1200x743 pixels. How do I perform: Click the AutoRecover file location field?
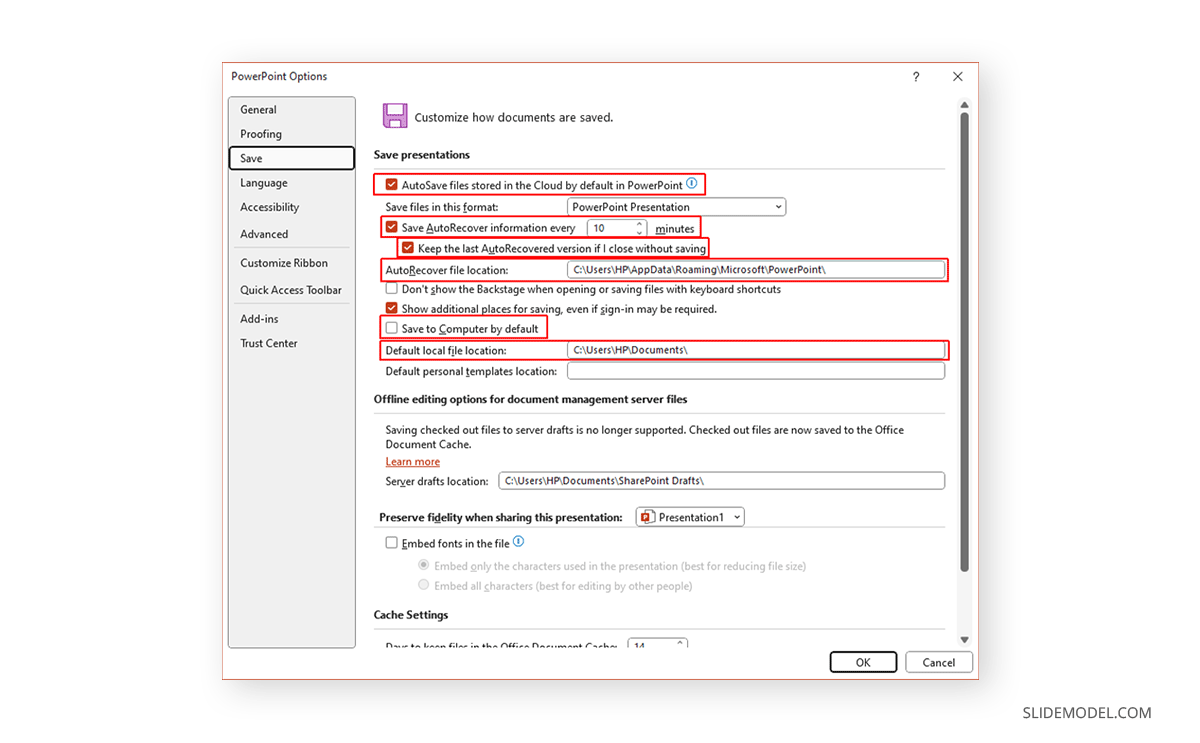(x=756, y=270)
